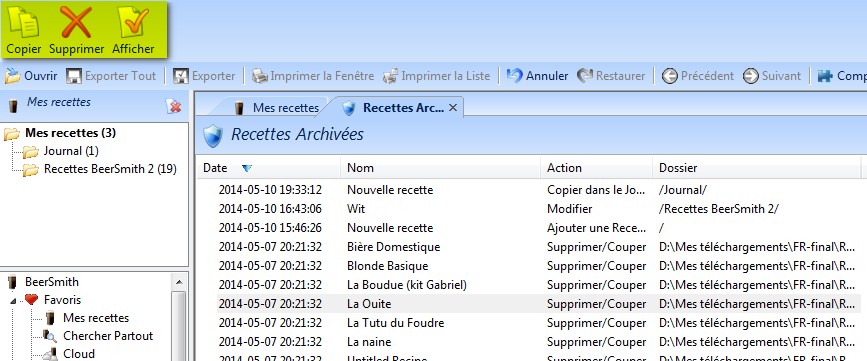
Task: Click the scroll-up arrow of the tree panel
Action: click(x=179, y=282)
